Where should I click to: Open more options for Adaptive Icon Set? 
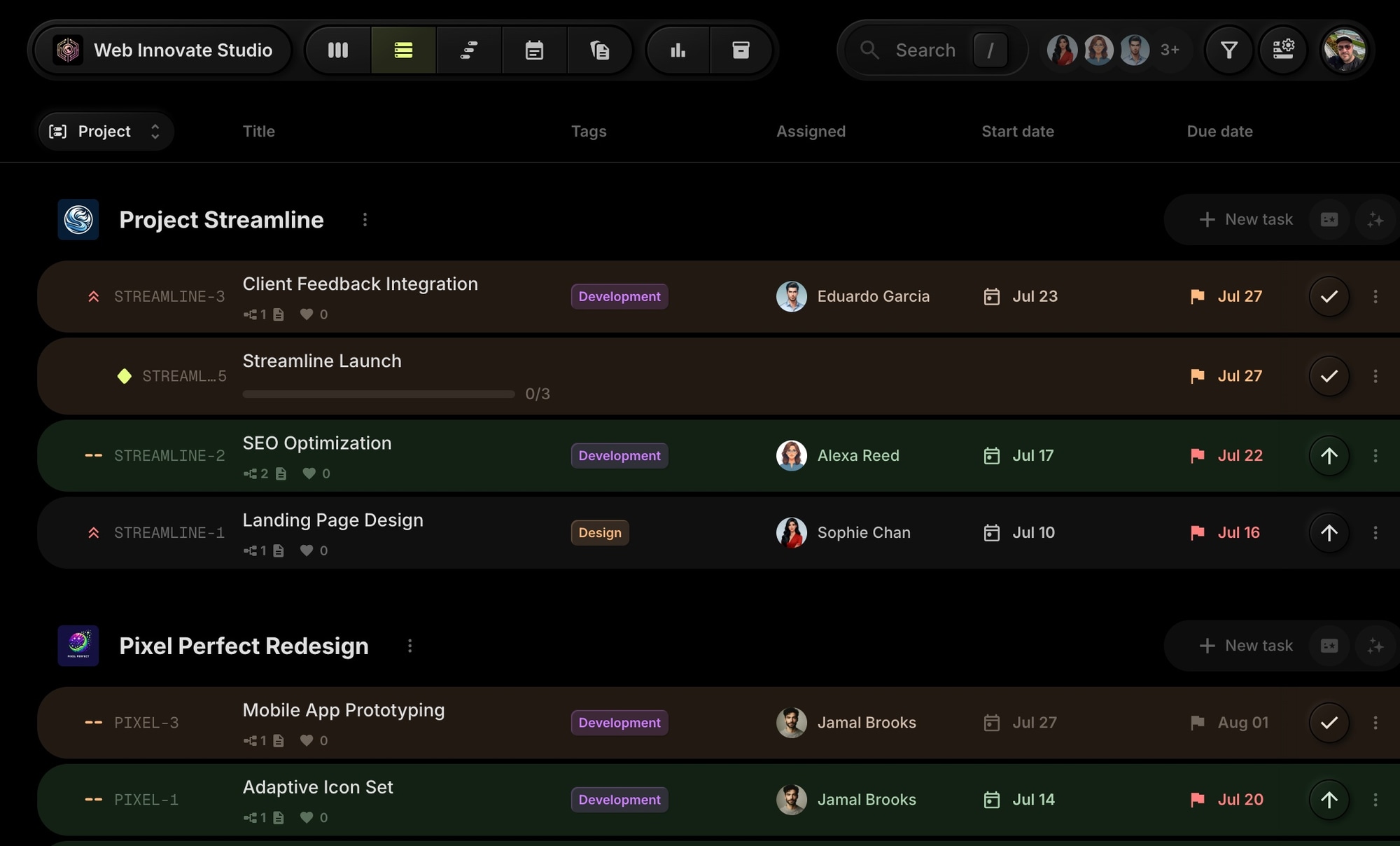[1375, 799]
